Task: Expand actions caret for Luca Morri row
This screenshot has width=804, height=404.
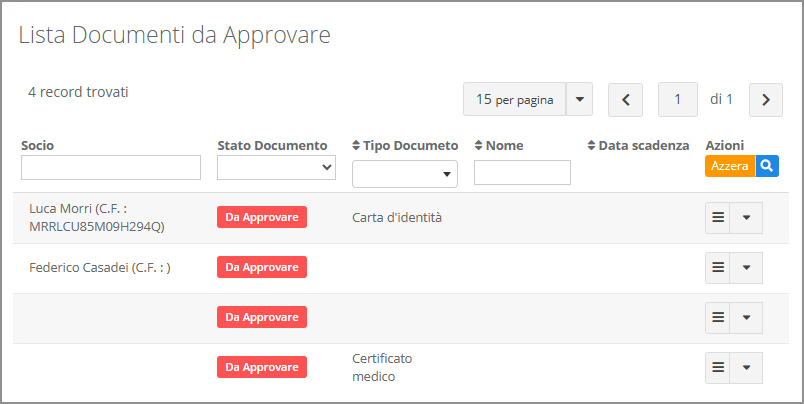Action: [746, 218]
